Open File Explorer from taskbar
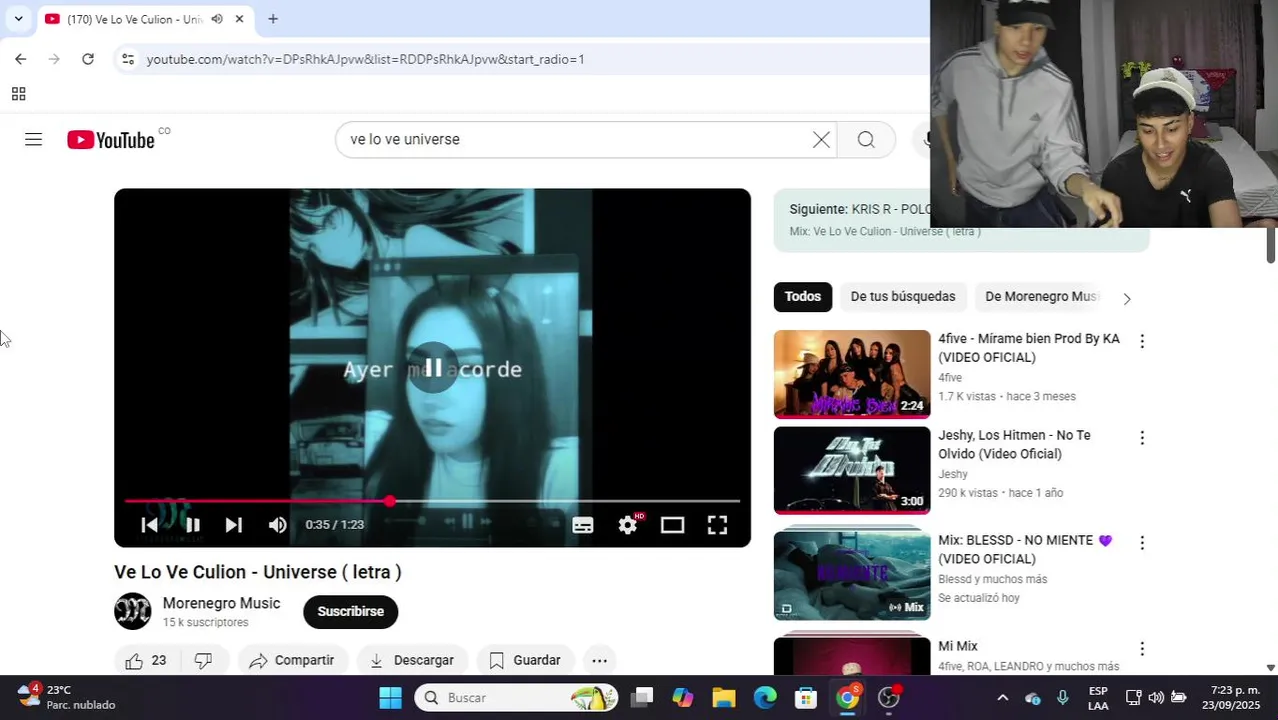Image resolution: width=1278 pixels, height=720 pixels. [x=724, y=697]
